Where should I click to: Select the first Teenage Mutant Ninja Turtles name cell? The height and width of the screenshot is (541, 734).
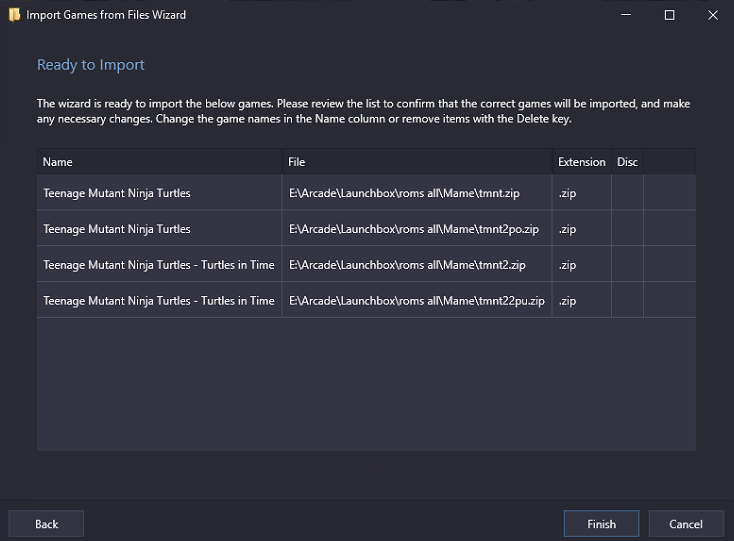click(x=160, y=193)
